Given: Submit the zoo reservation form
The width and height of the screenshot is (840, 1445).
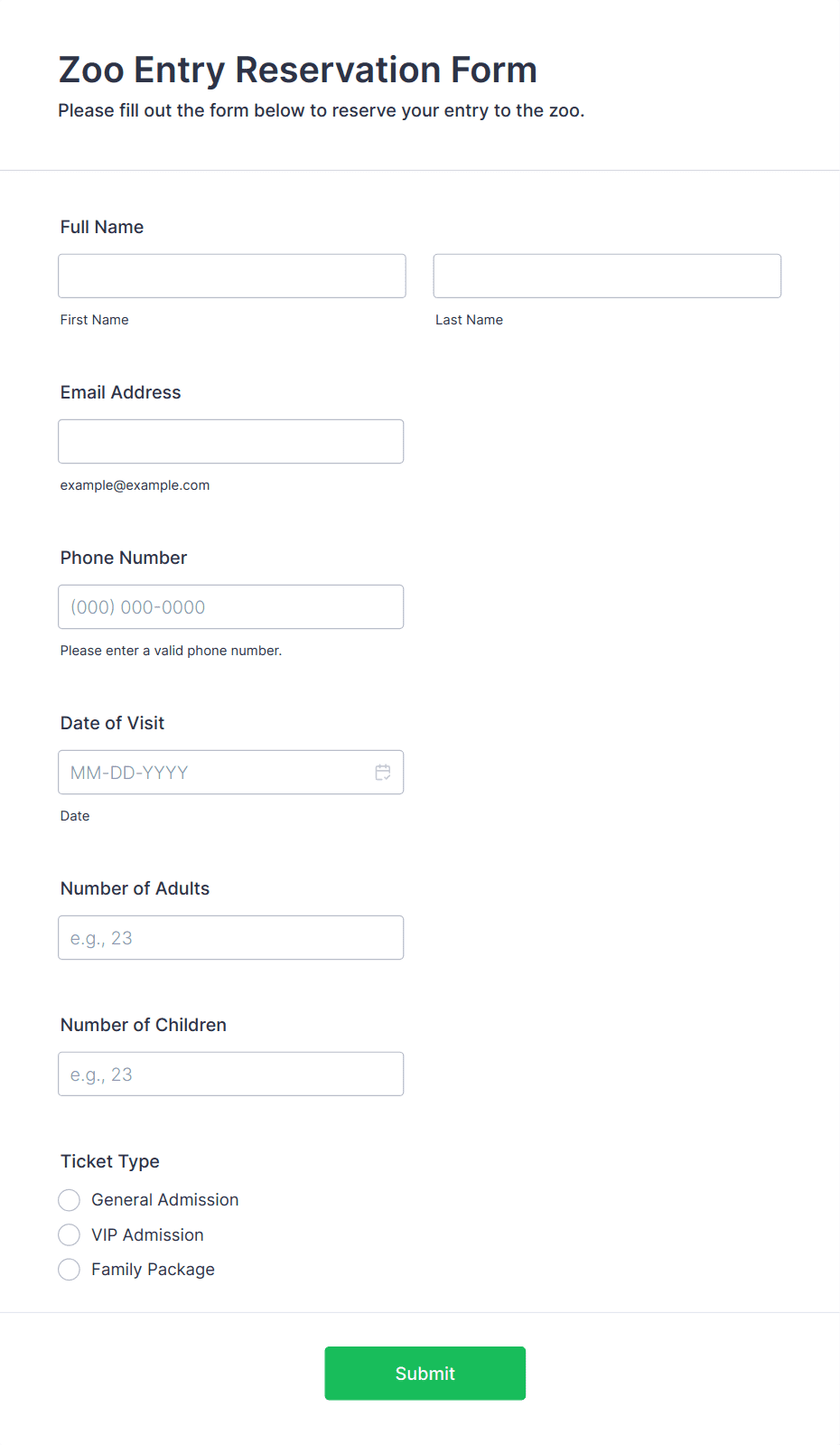Looking at the screenshot, I should tap(425, 1374).
